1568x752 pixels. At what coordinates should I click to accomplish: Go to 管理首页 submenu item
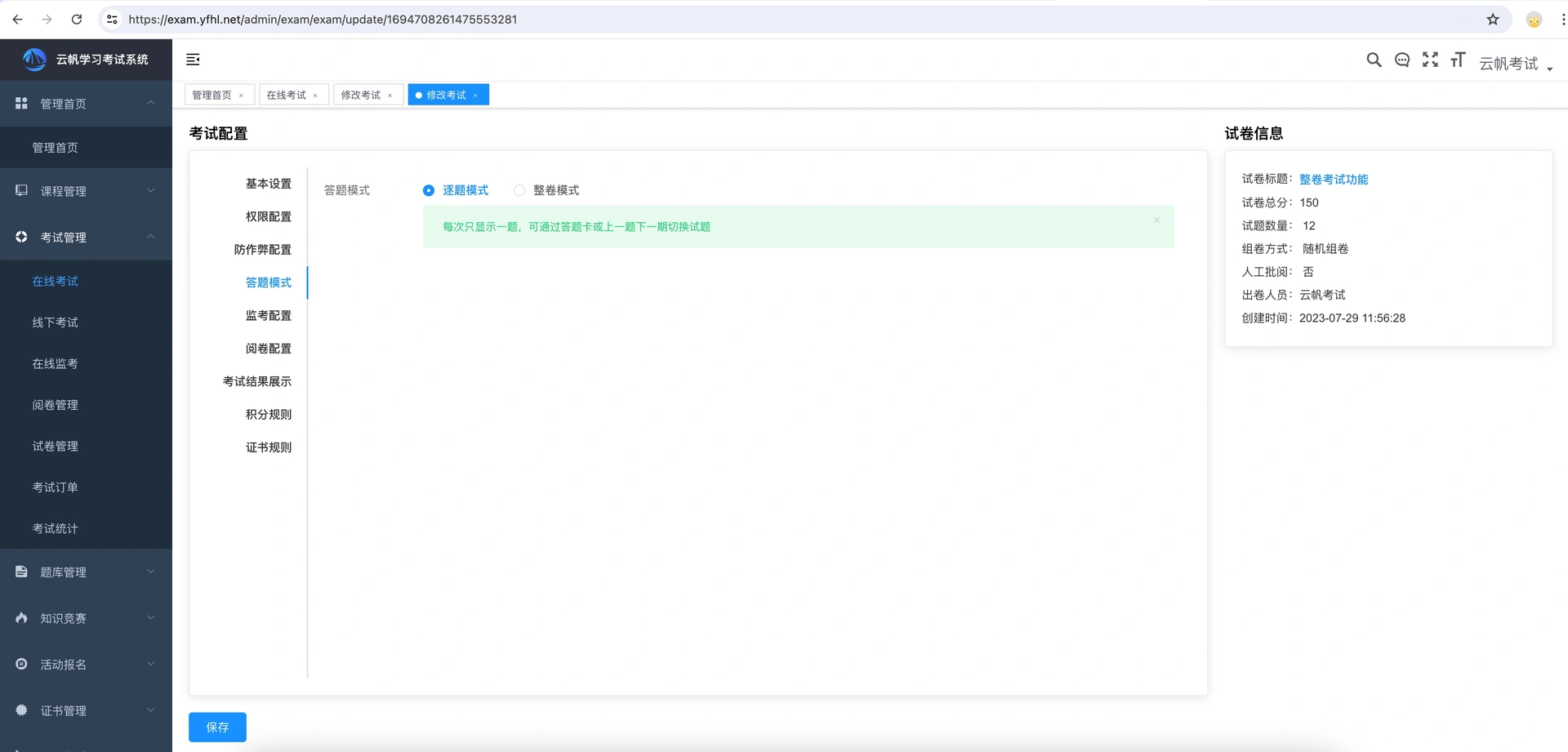86,148
